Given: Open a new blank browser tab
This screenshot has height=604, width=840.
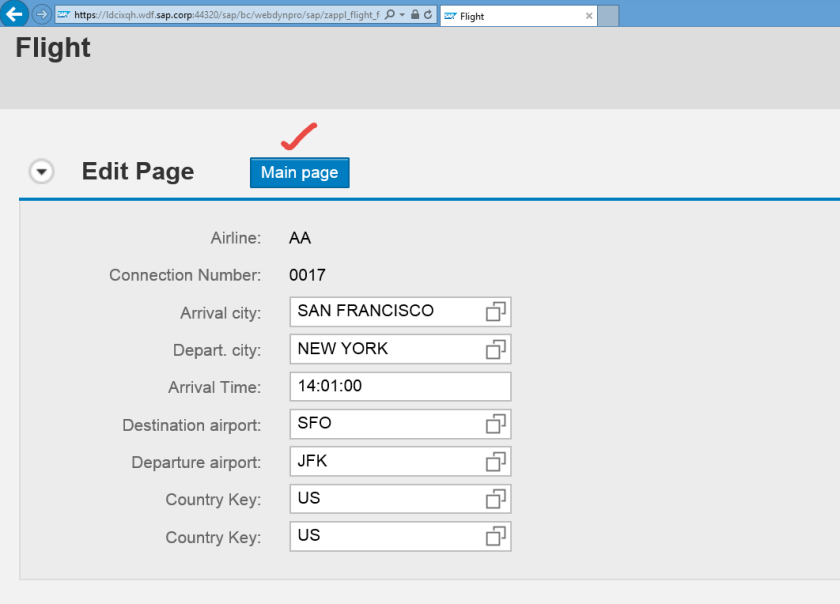Looking at the screenshot, I should click(608, 16).
